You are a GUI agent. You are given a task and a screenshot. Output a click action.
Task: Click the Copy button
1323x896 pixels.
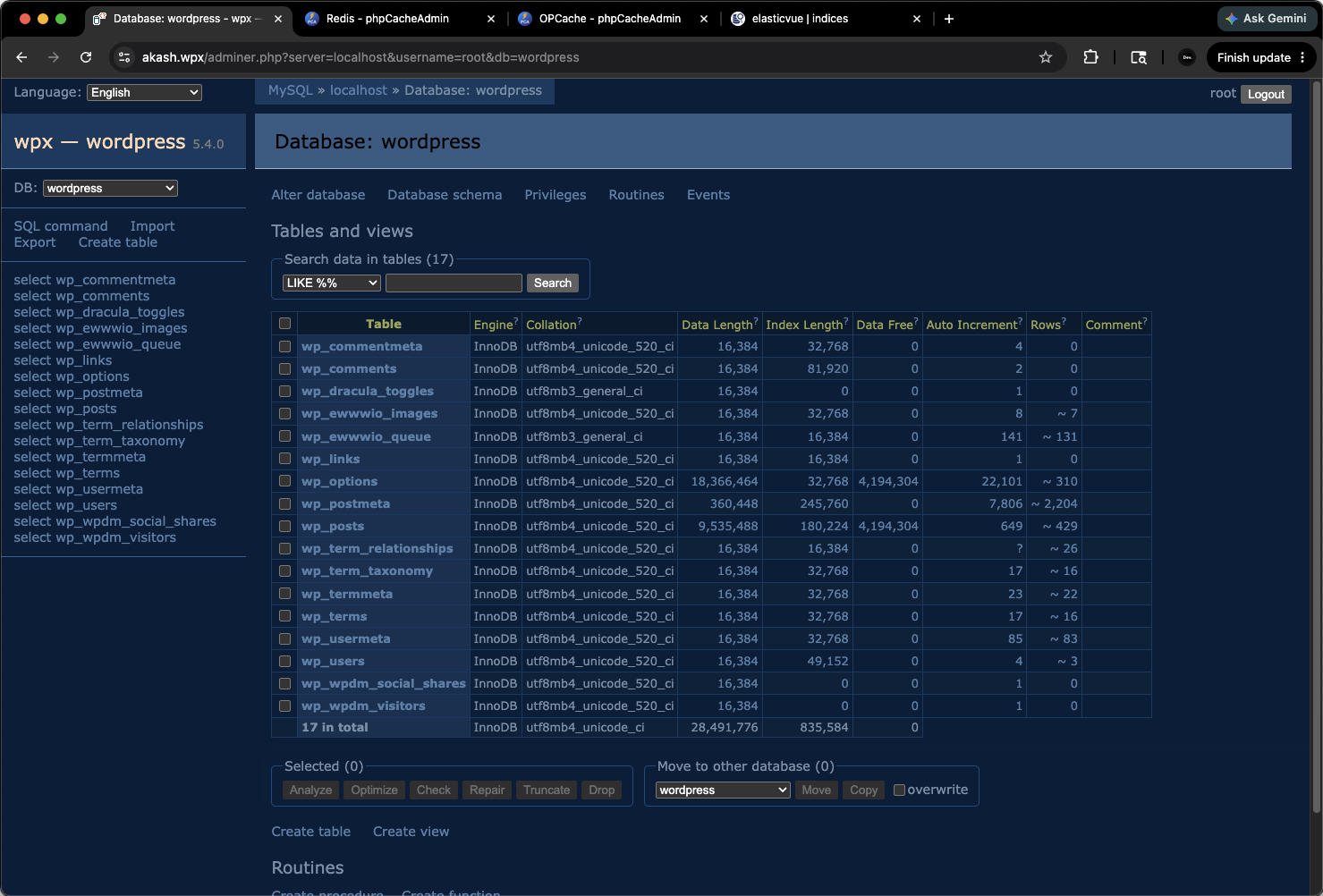point(863,790)
